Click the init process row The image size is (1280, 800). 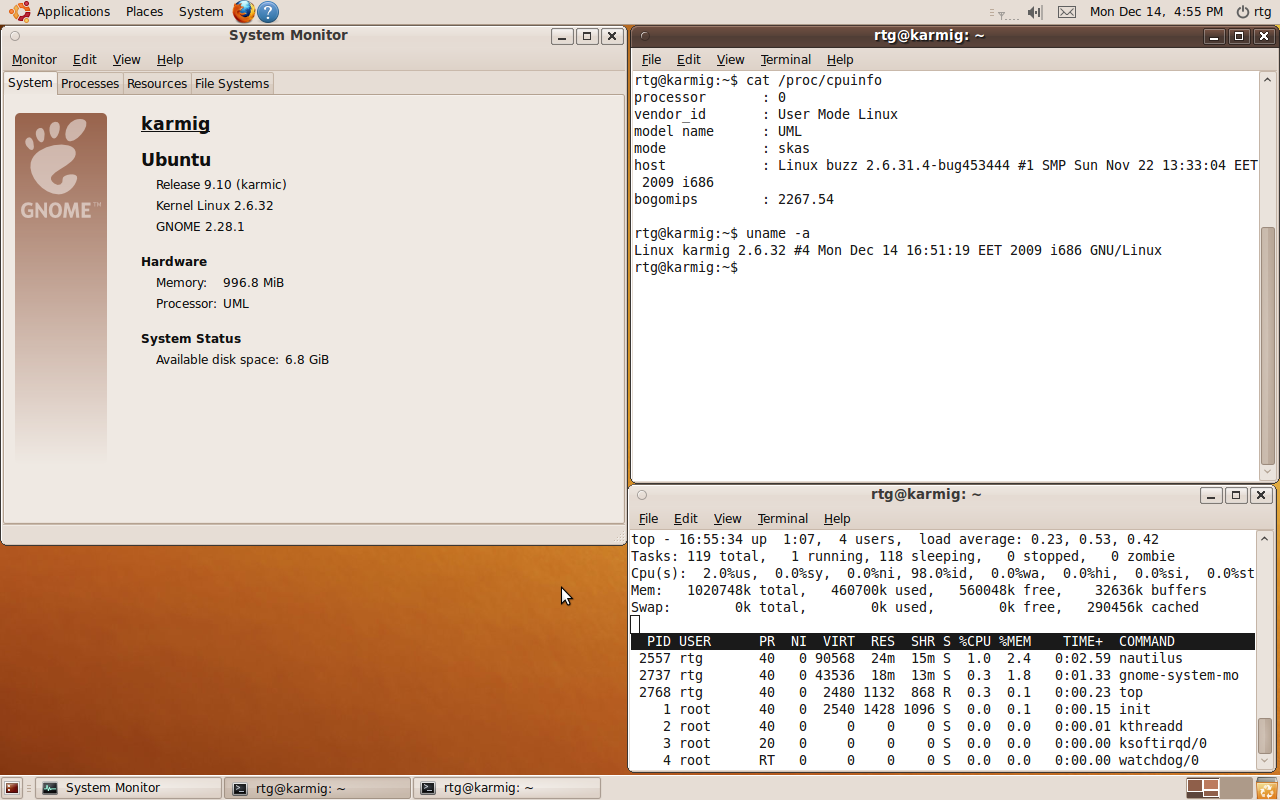(943, 709)
